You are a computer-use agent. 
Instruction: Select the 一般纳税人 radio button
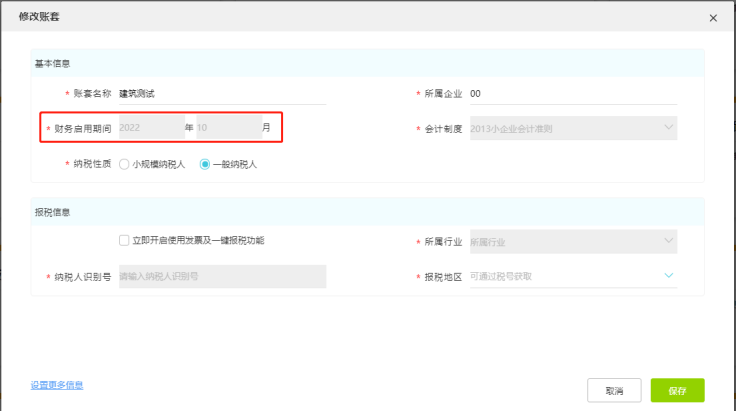[206, 164]
